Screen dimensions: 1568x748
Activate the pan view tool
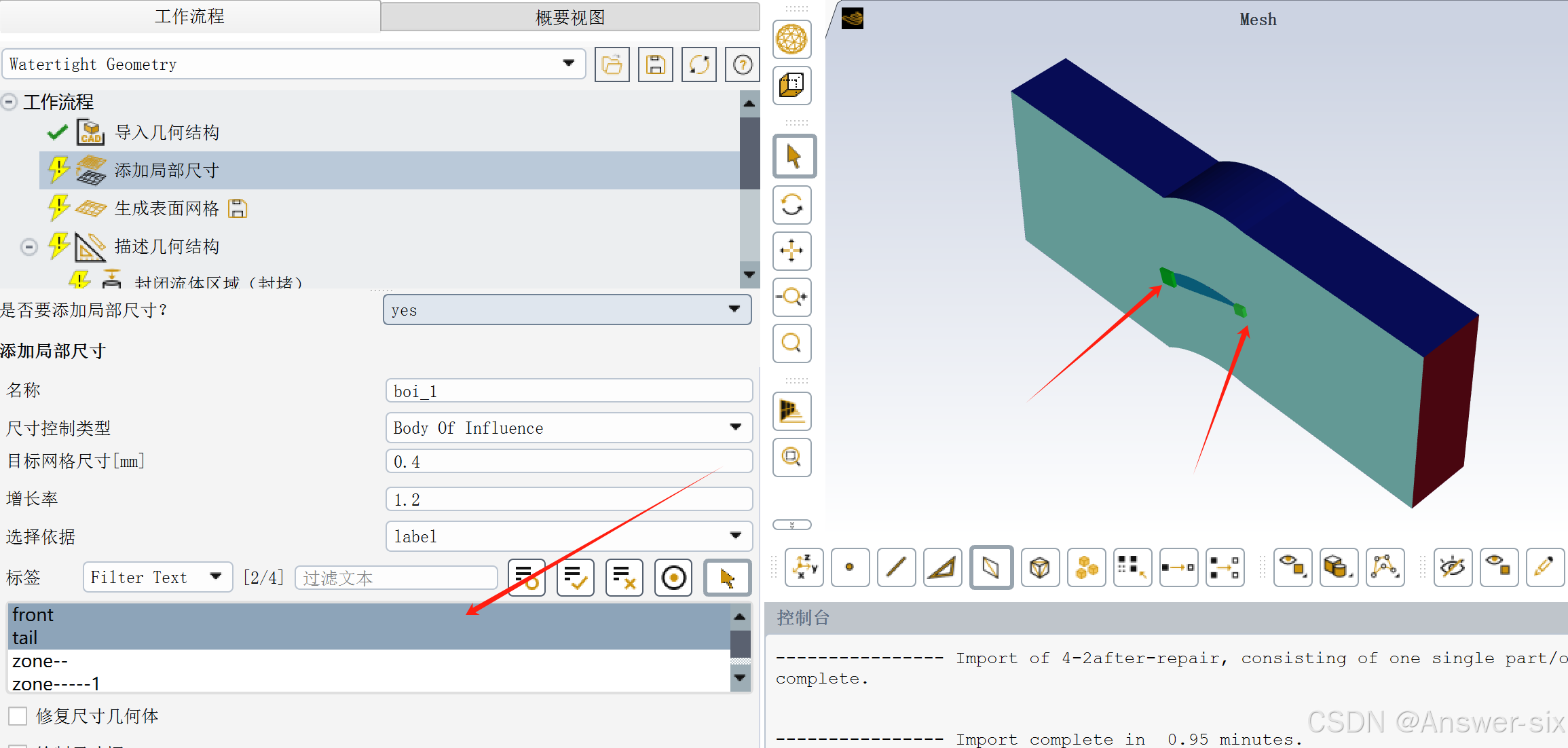point(791,251)
